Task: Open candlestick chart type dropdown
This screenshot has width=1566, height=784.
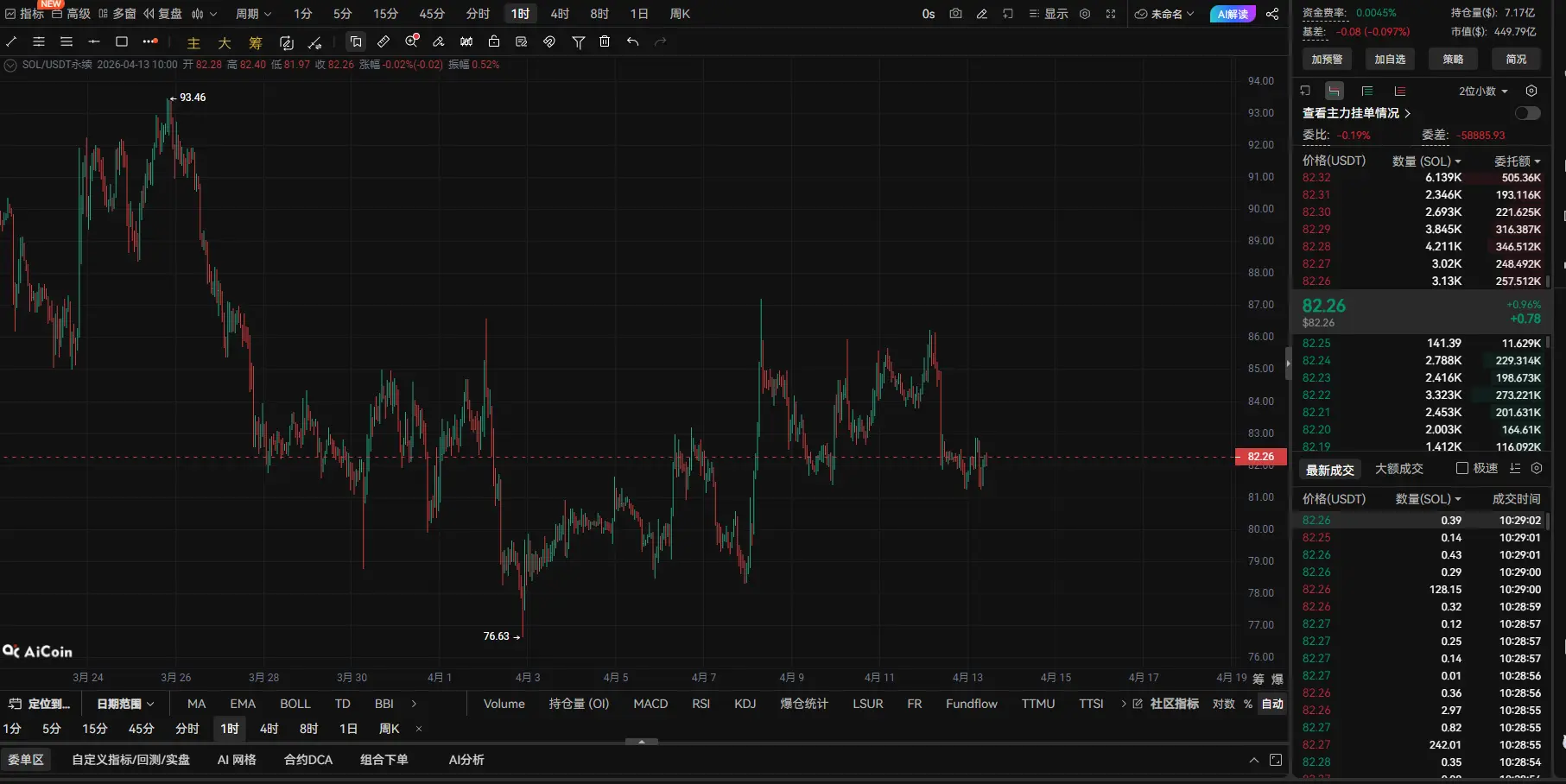Action: coord(204,14)
